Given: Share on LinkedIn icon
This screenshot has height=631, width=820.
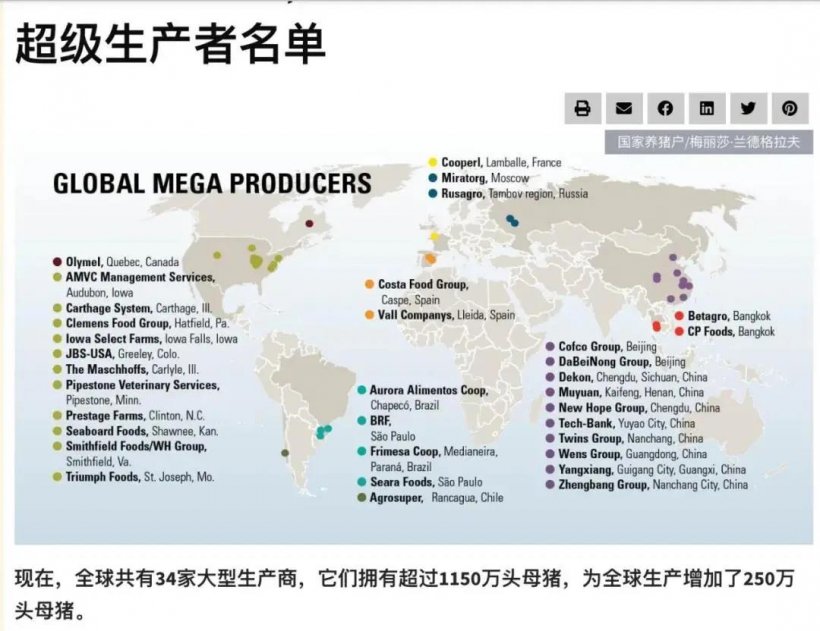Looking at the screenshot, I should tap(707, 108).
